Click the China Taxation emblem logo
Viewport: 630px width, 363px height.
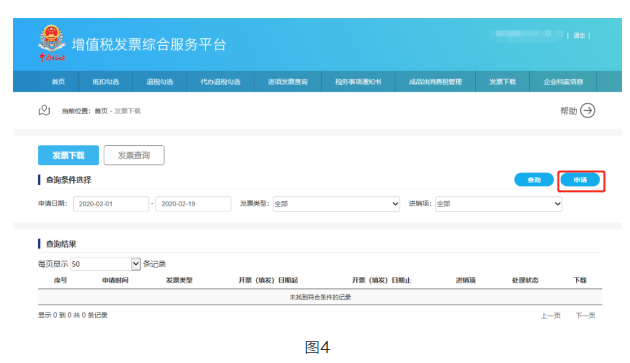(52, 43)
